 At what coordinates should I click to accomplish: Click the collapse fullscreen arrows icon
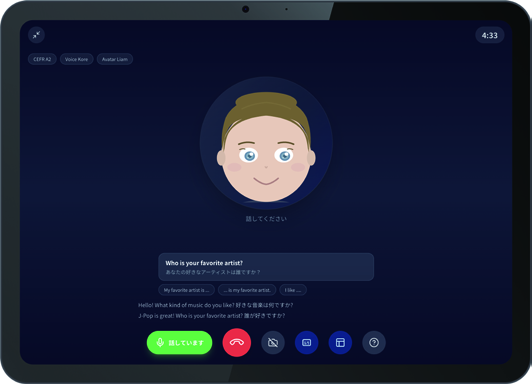click(x=36, y=35)
